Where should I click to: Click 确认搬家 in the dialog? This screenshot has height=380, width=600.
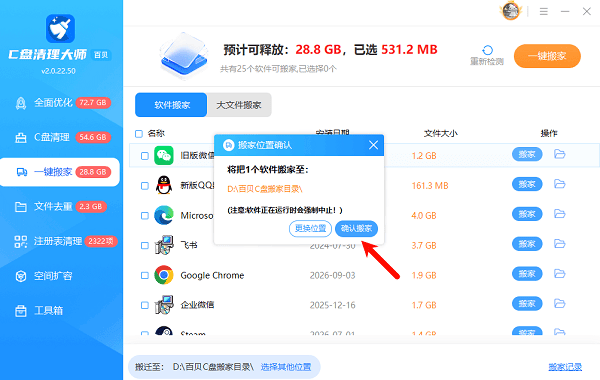356,228
